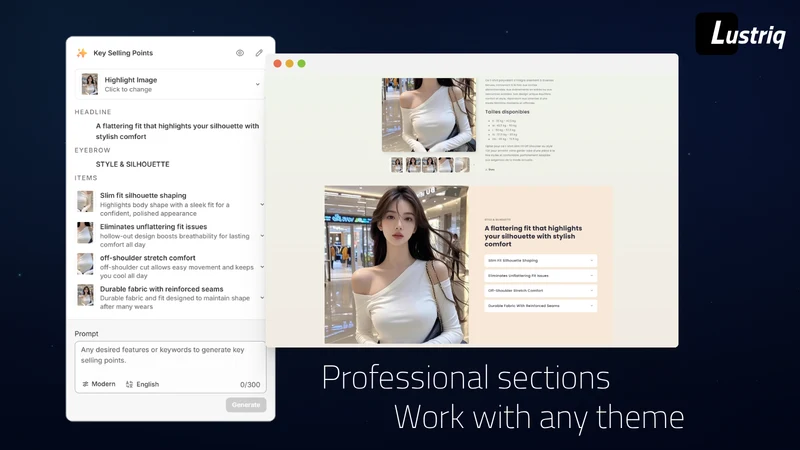Click thumbnail of Durable fabric item
Image resolution: width=800 pixels, height=450 pixels.
tap(85, 295)
